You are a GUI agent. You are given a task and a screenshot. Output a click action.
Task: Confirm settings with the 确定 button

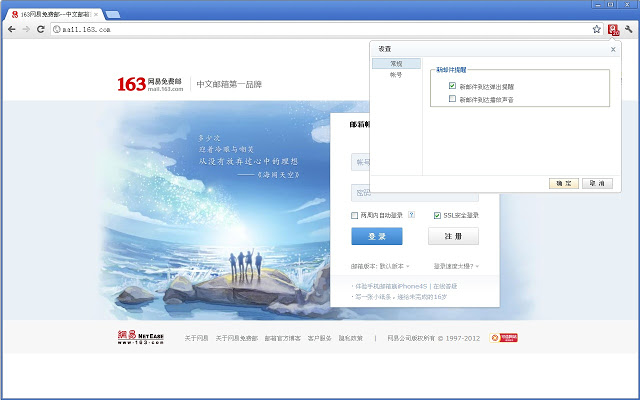(x=564, y=183)
